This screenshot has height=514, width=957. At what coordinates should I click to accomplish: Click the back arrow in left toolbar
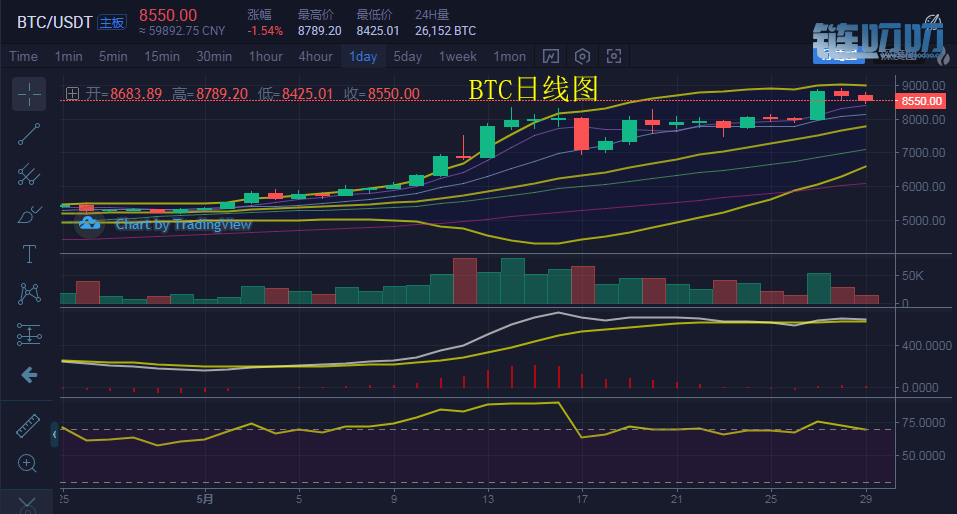[x=29, y=375]
